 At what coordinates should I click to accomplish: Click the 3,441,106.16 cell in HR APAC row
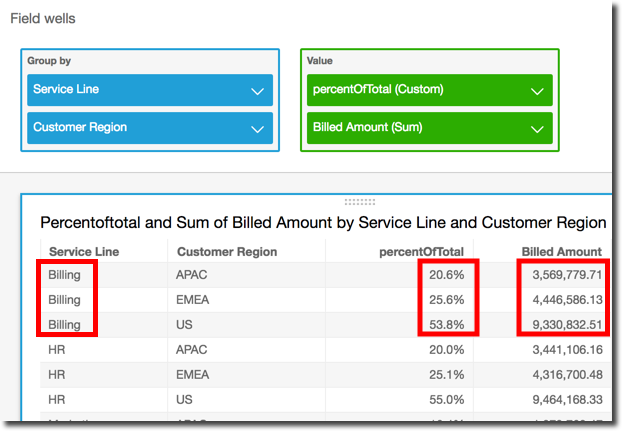click(568, 349)
